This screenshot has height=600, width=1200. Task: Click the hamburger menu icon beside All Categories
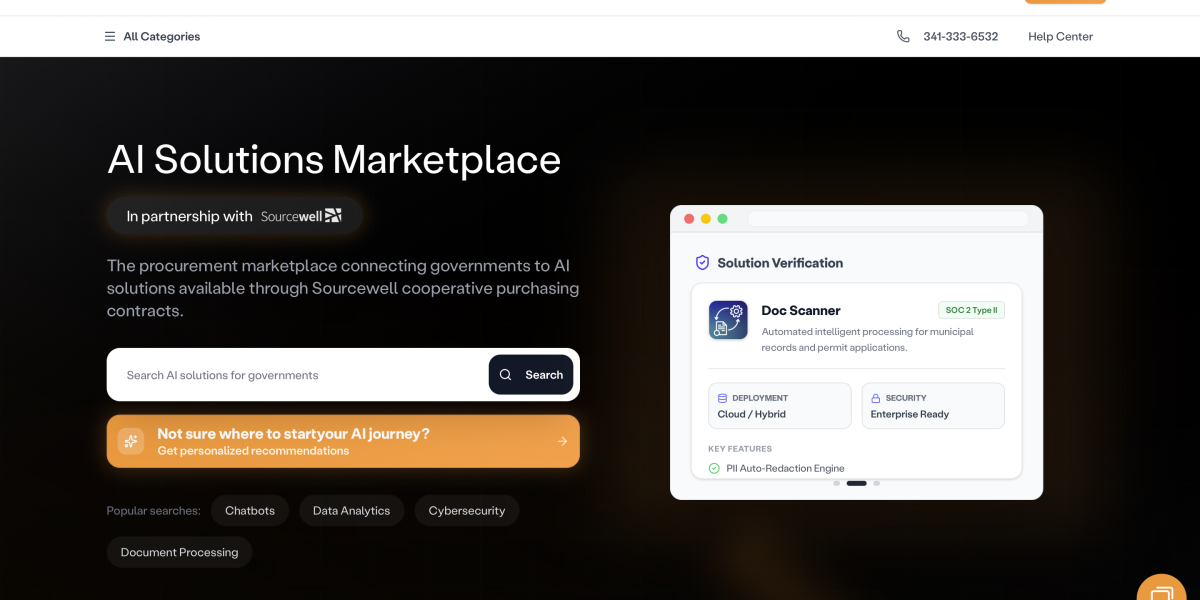[x=110, y=36]
